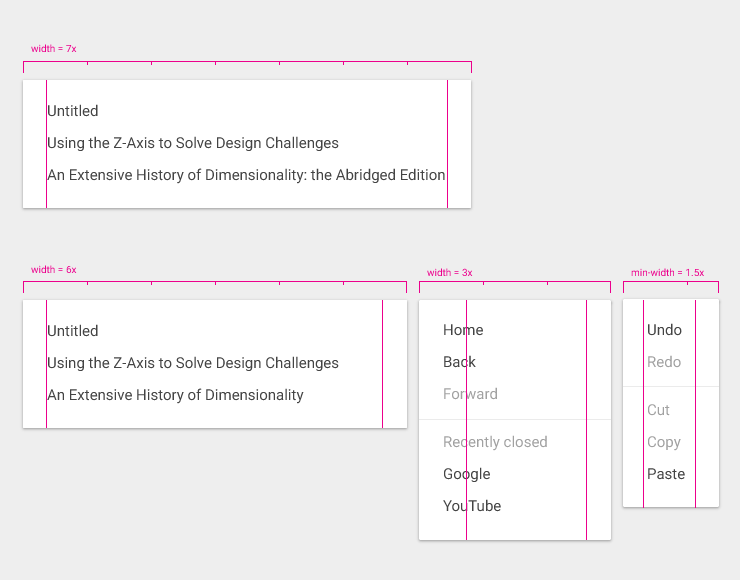
Task: Click Undo in the edit menu
Action: [x=664, y=330]
